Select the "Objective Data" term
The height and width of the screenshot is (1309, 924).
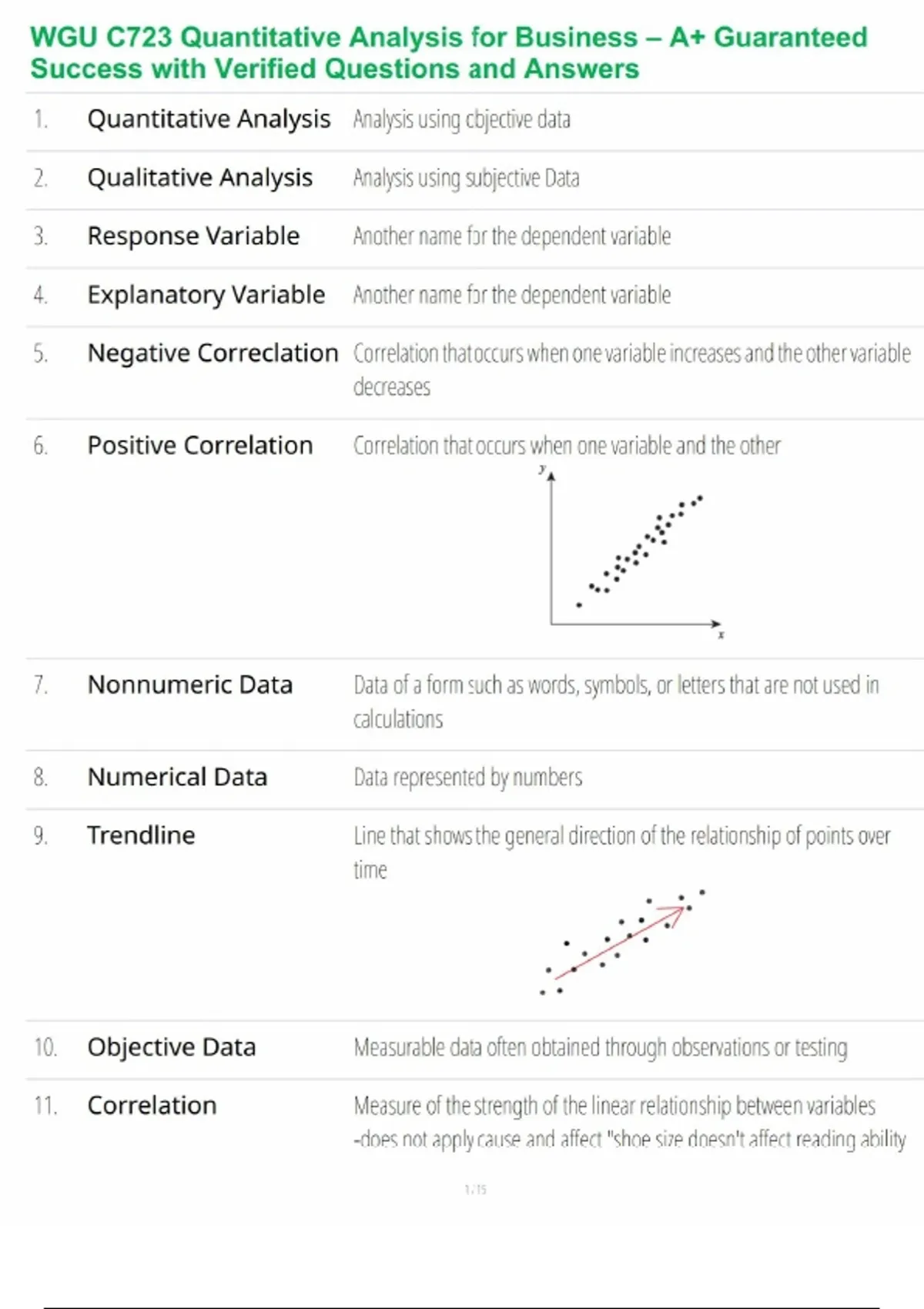(x=171, y=1048)
